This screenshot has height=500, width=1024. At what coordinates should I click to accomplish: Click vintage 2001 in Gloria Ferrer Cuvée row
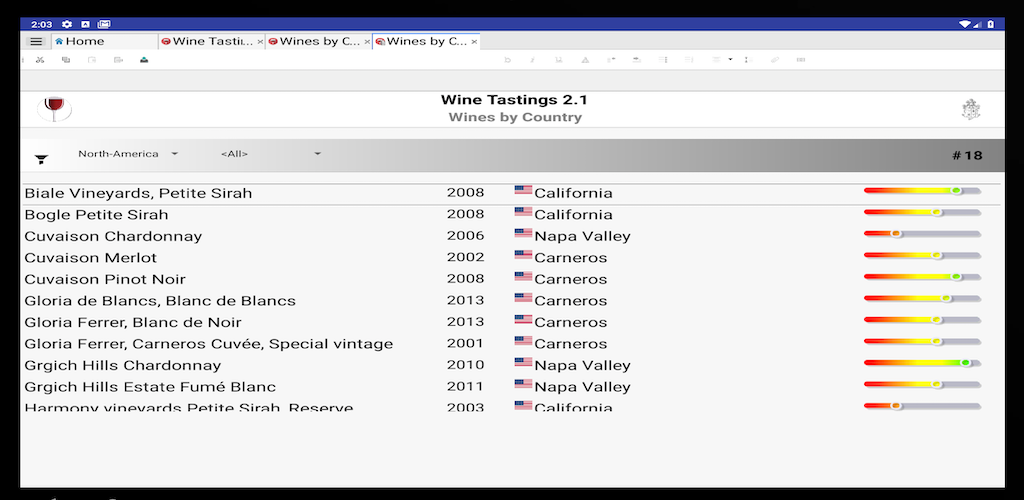click(x=466, y=343)
